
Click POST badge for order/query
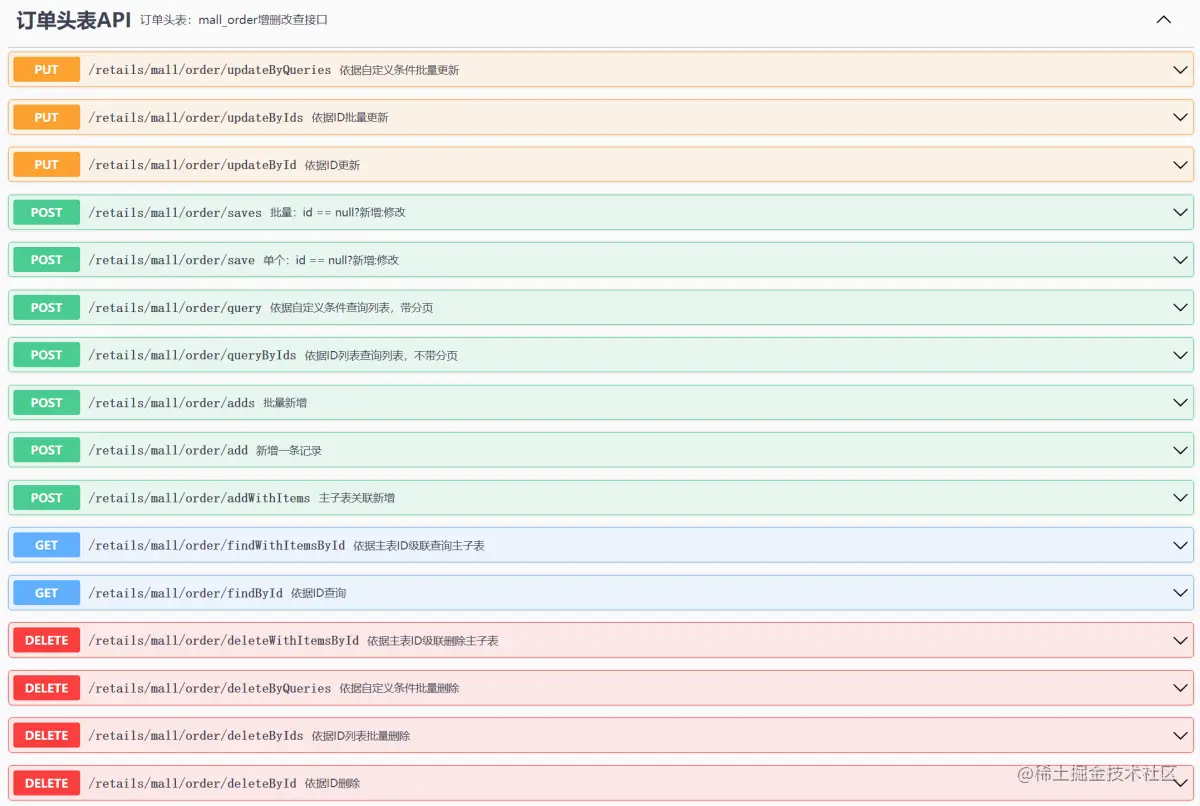tap(46, 308)
